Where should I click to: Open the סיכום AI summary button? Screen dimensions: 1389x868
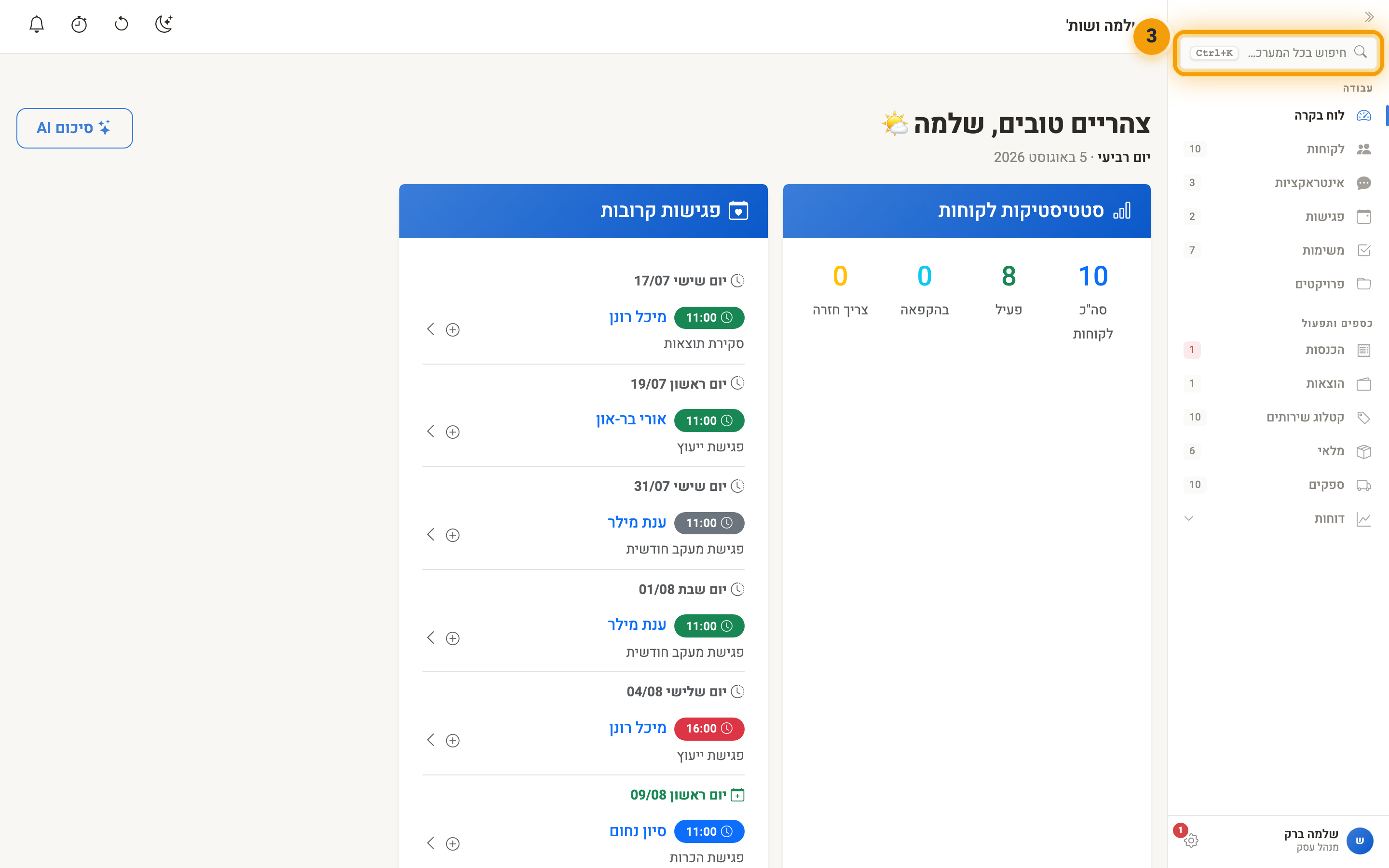pos(75,128)
